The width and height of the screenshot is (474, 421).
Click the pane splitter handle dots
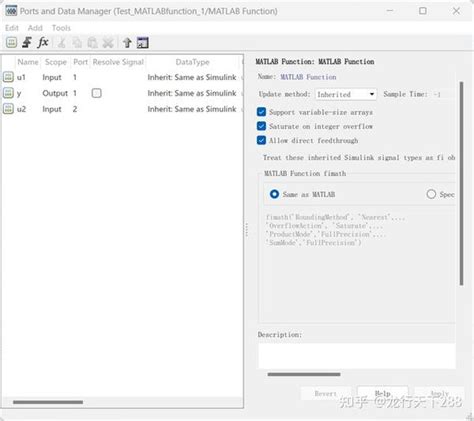246,229
